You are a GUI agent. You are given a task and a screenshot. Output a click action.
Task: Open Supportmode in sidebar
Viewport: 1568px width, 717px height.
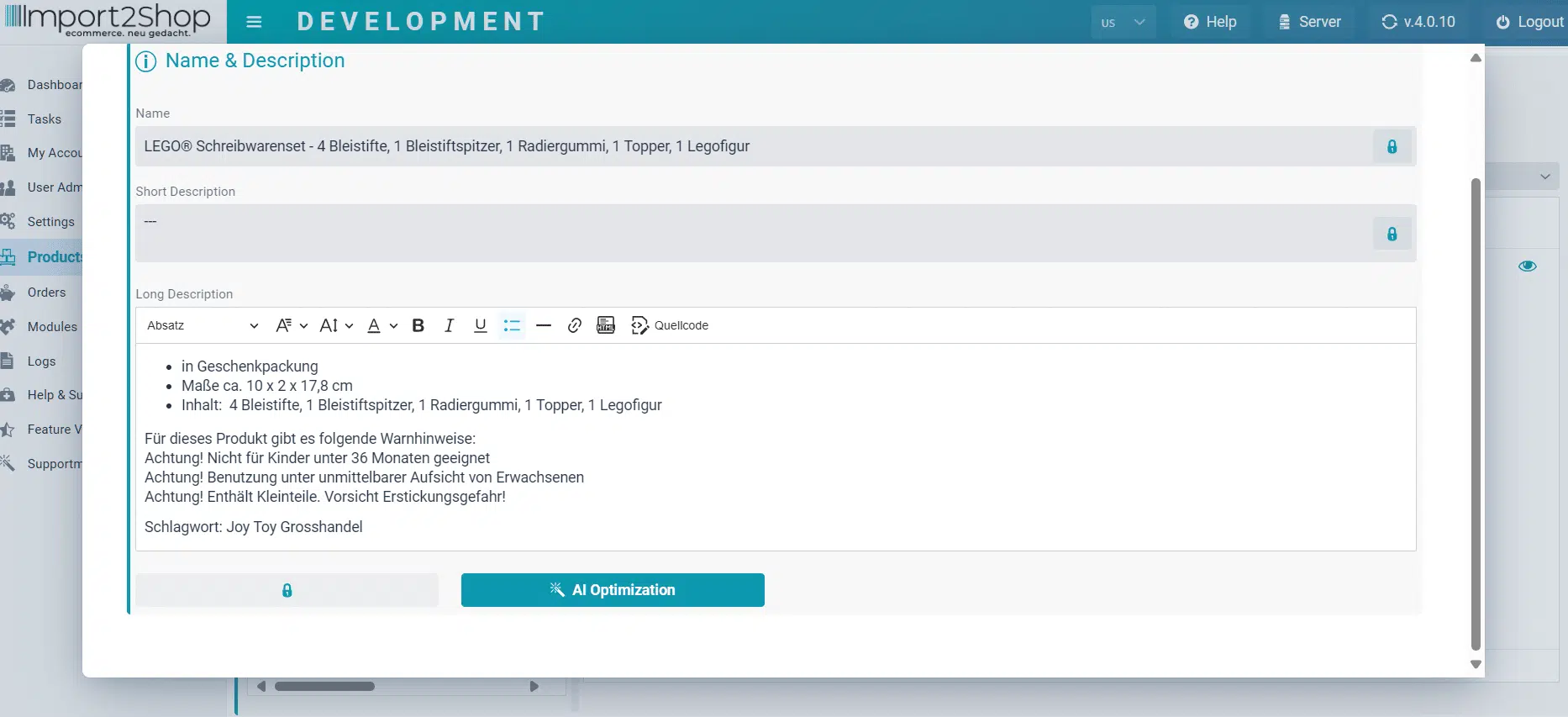click(x=41, y=464)
